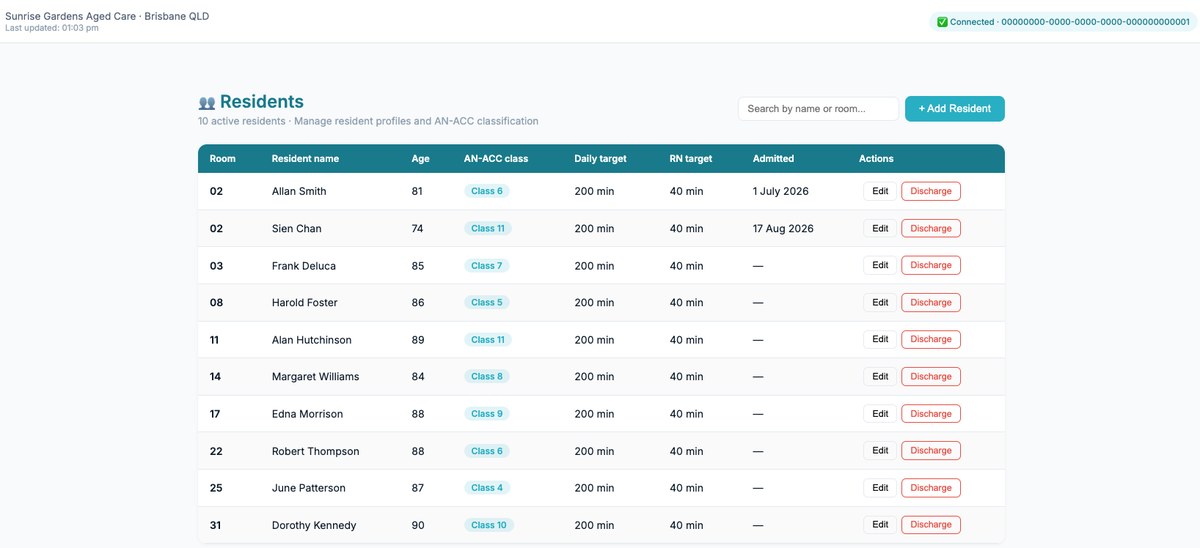Select the name Margaret Williams
The image size is (1200, 548).
point(316,377)
